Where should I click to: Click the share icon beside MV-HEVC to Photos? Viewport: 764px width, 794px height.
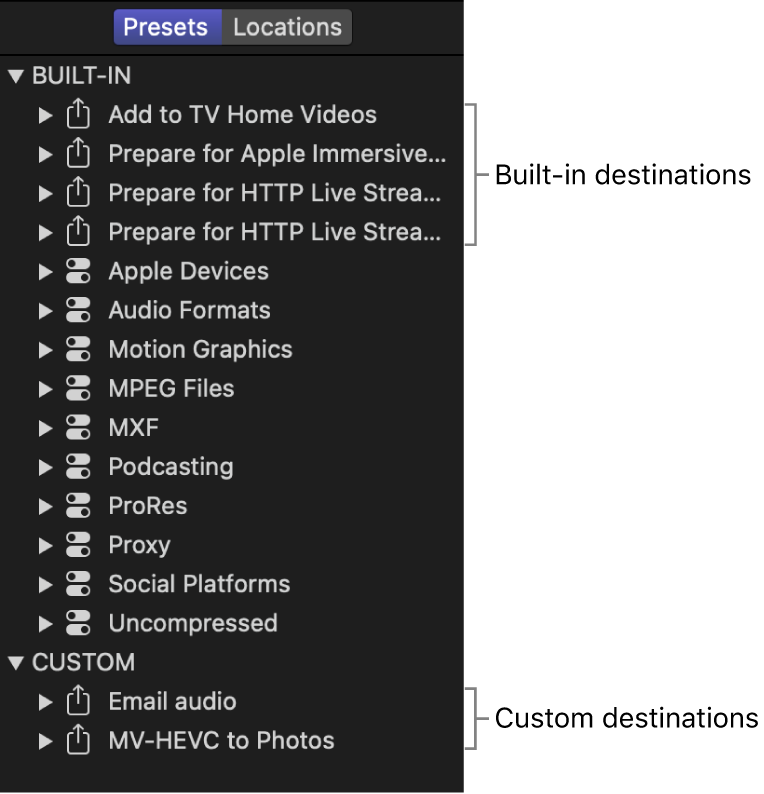tap(78, 741)
